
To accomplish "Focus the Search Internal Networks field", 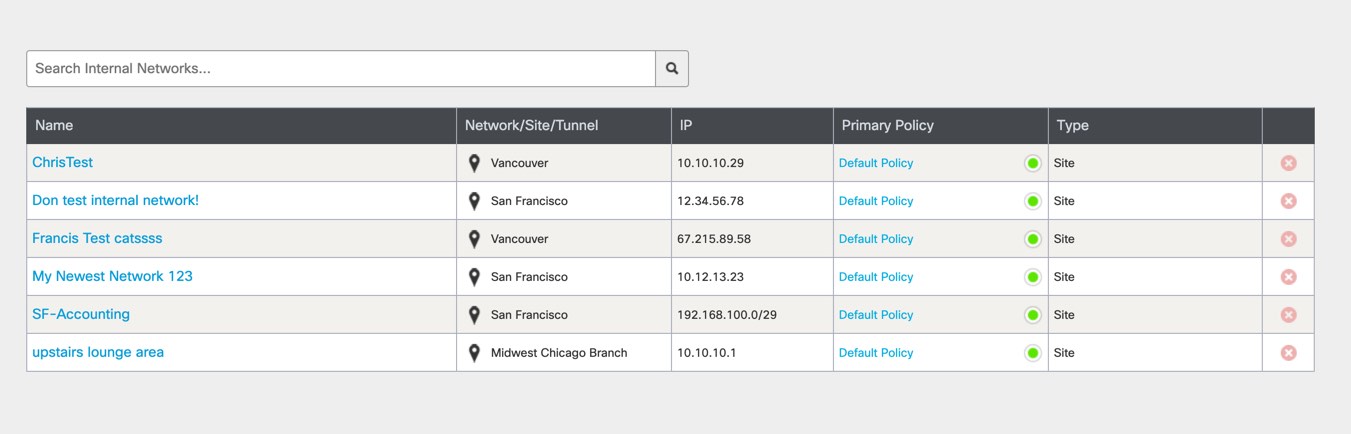I will [340, 69].
